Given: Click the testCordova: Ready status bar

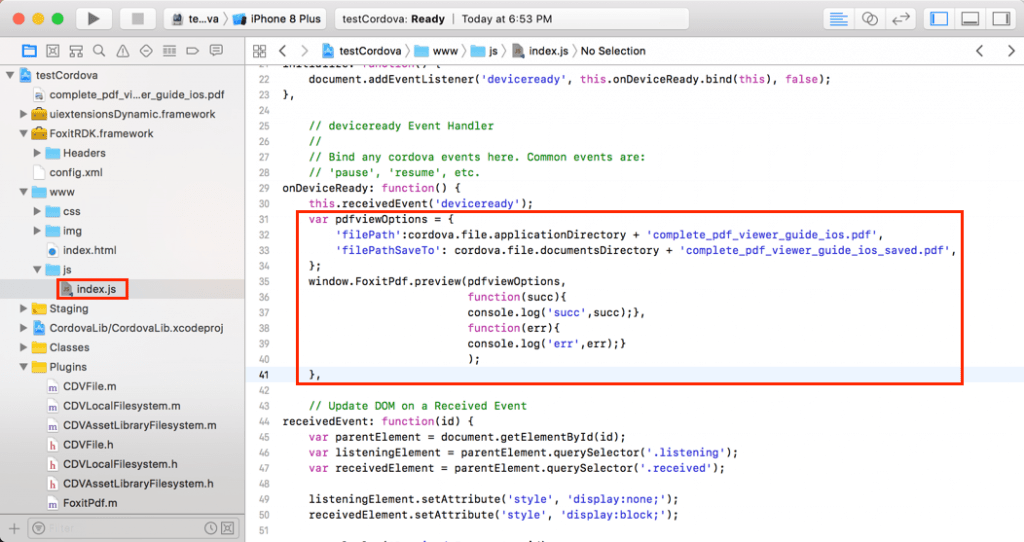Looking at the screenshot, I should (511, 19).
